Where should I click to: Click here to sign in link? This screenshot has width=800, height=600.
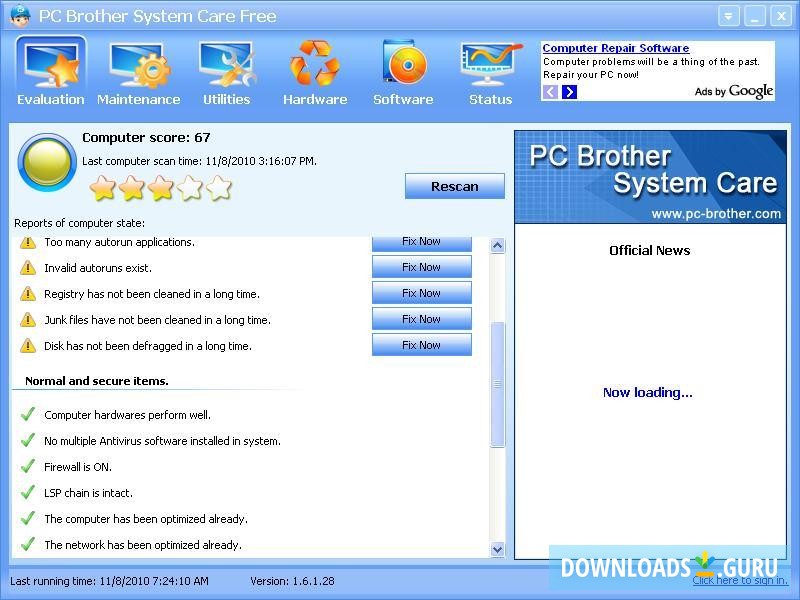[x=740, y=581]
